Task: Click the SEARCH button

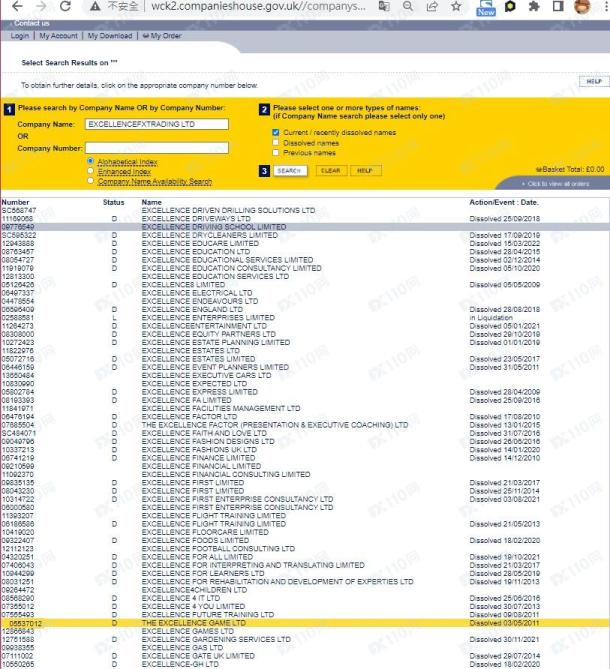Action: (290, 171)
